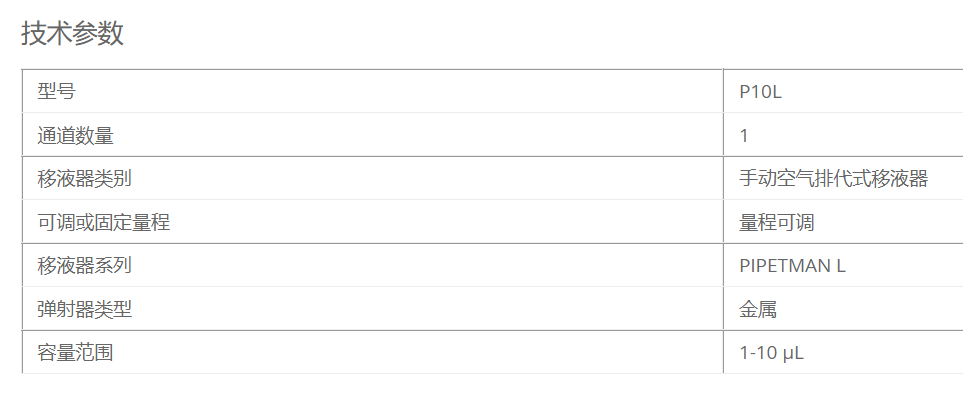The height and width of the screenshot is (416, 963).
Task: Click the last row of the specs table
Action: [x=400, y=353]
